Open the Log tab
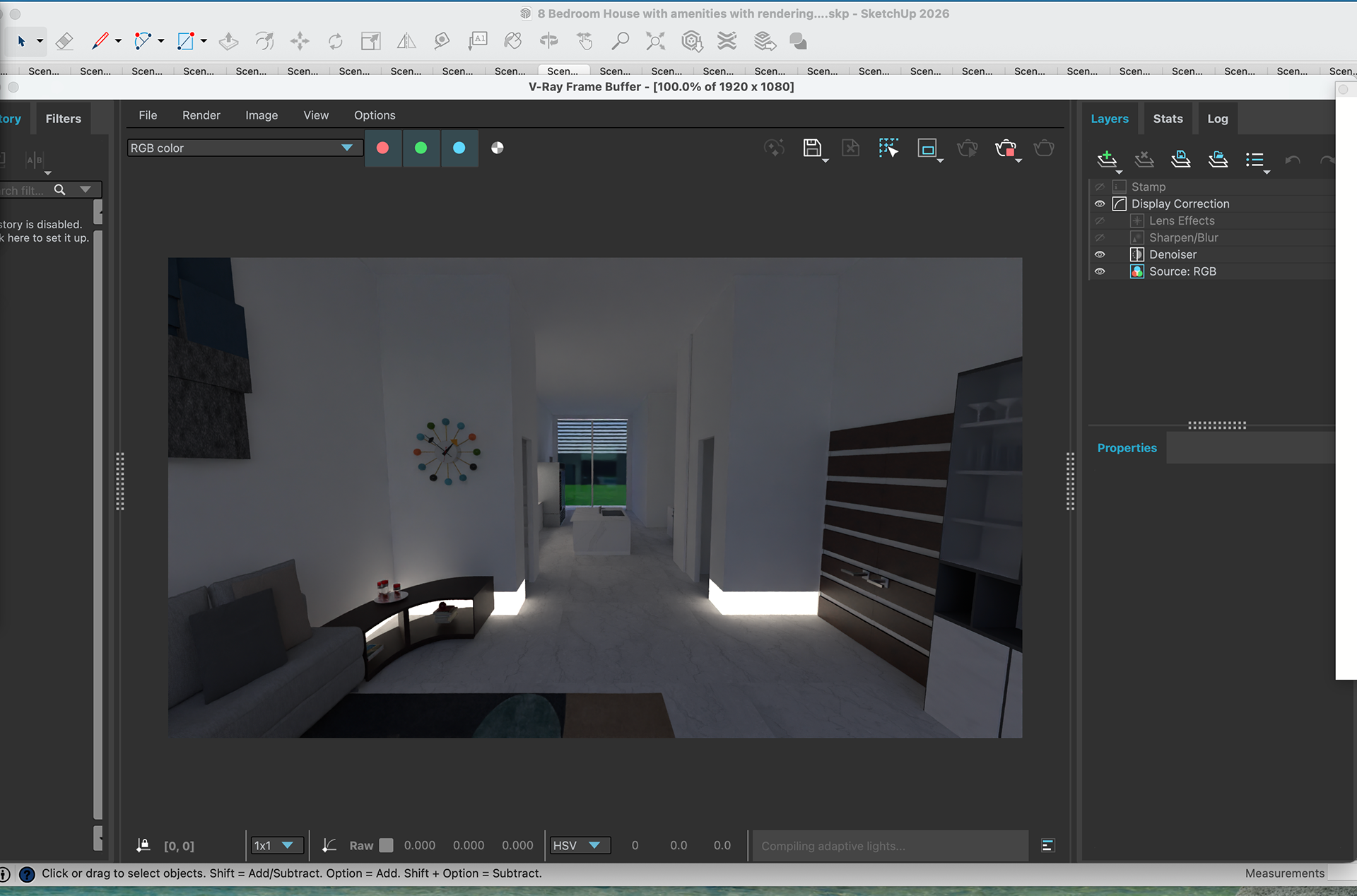1357x896 pixels. (x=1217, y=119)
